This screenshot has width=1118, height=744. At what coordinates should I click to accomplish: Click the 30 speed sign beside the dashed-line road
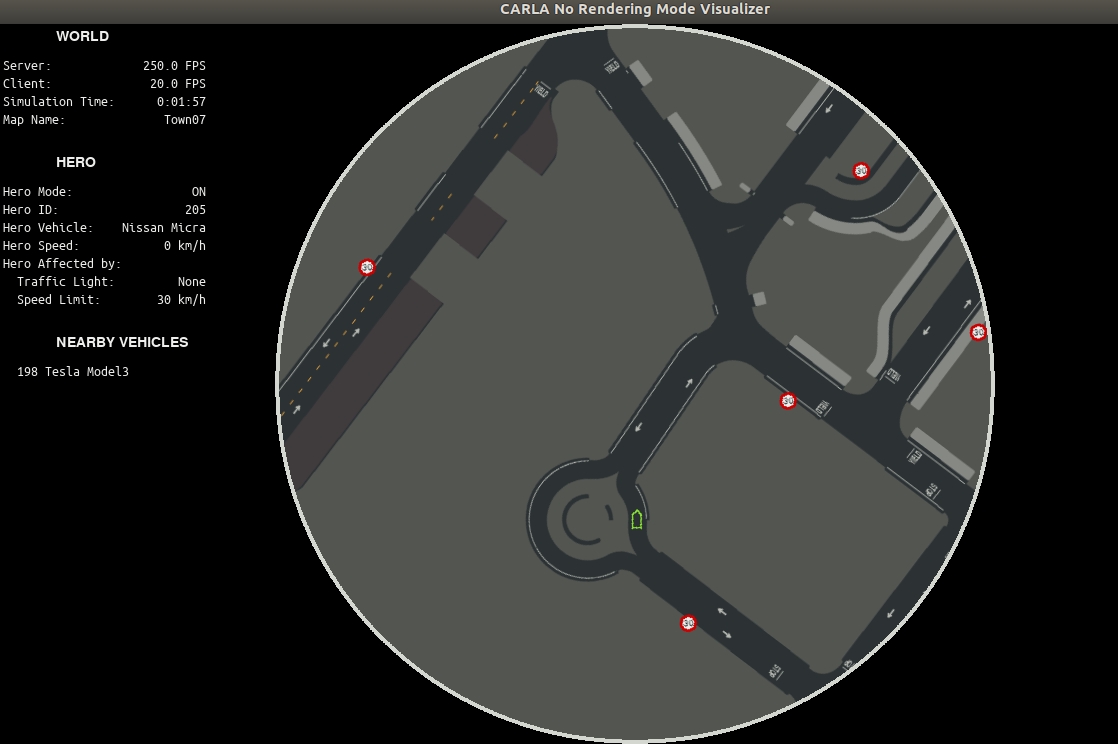point(367,267)
